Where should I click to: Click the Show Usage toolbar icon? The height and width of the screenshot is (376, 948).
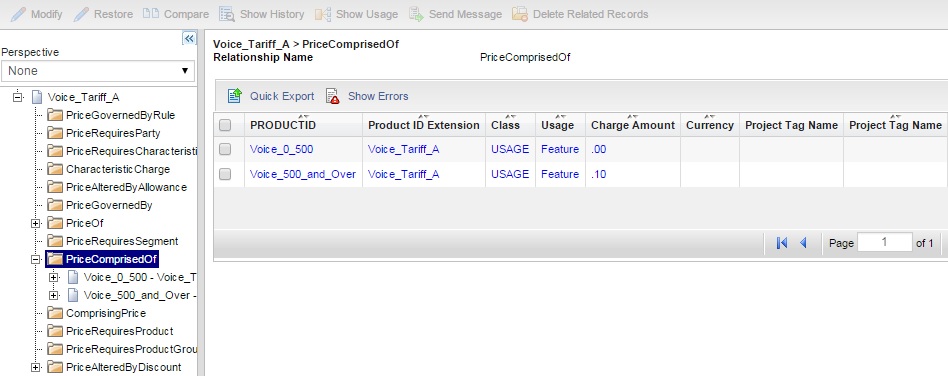(323, 14)
